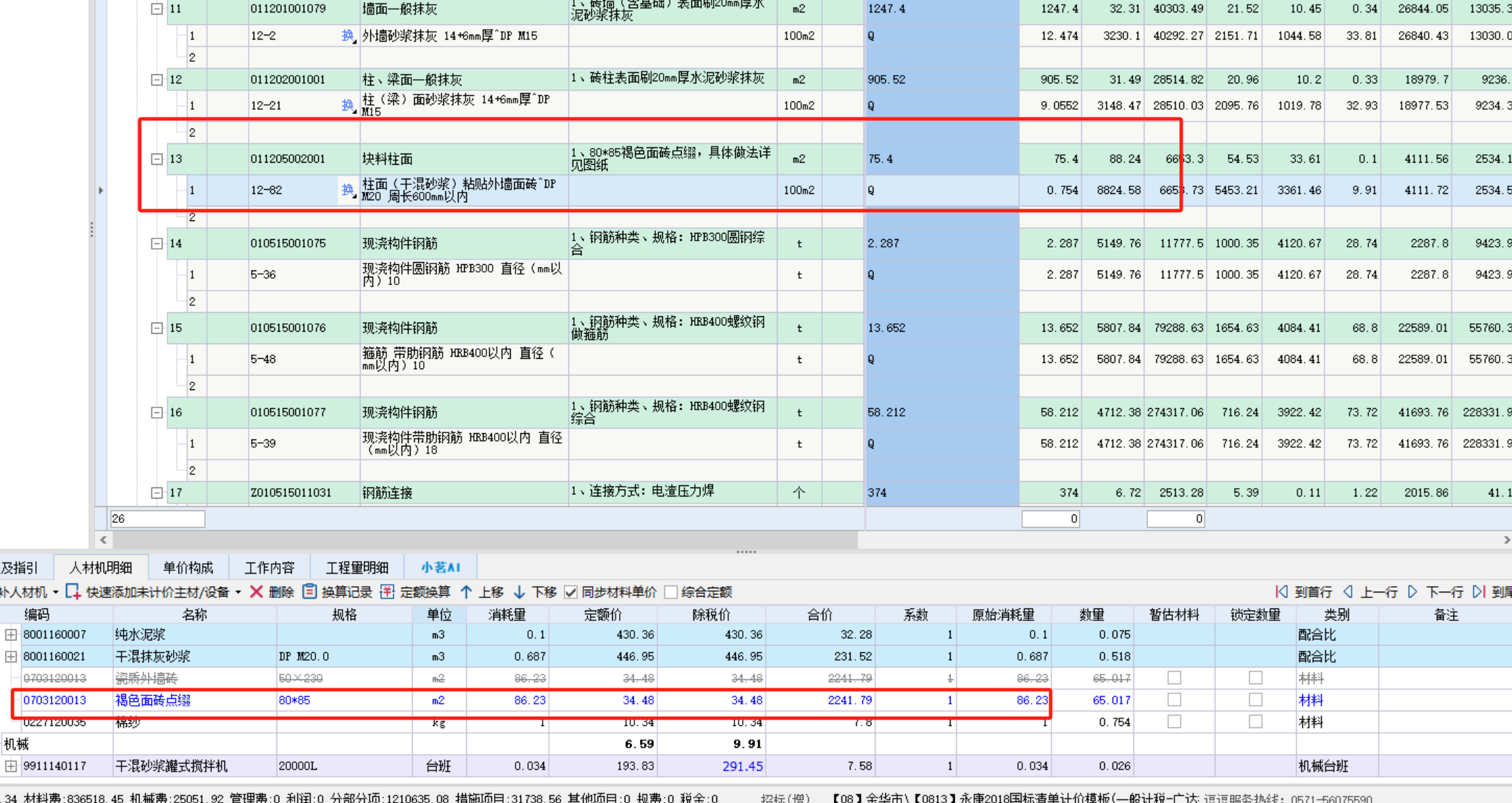The height and width of the screenshot is (803, 1512).
Task: Click the horizontal scrollbar thumb
Action: pos(485,540)
